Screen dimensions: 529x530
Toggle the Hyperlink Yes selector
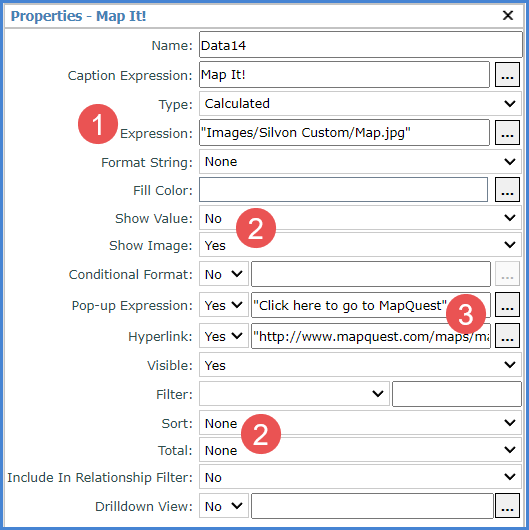[x=224, y=336]
